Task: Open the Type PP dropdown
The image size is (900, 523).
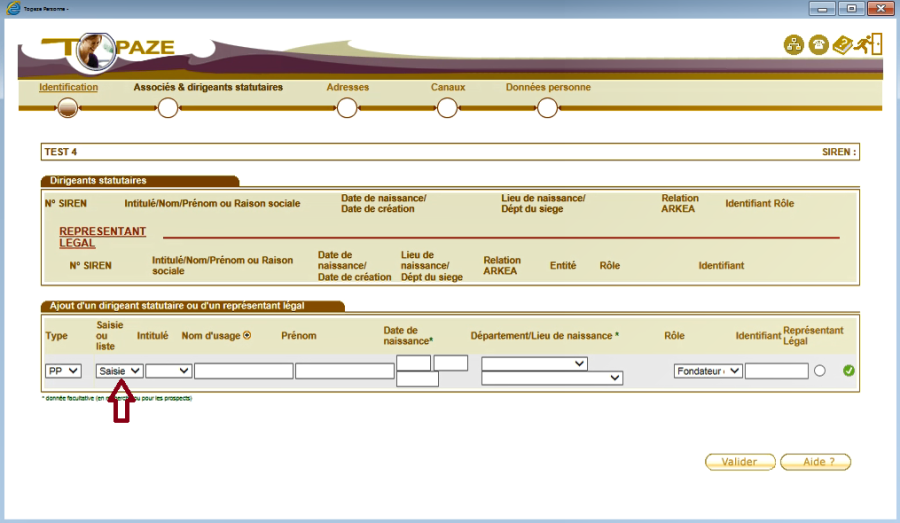Action: [x=63, y=371]
